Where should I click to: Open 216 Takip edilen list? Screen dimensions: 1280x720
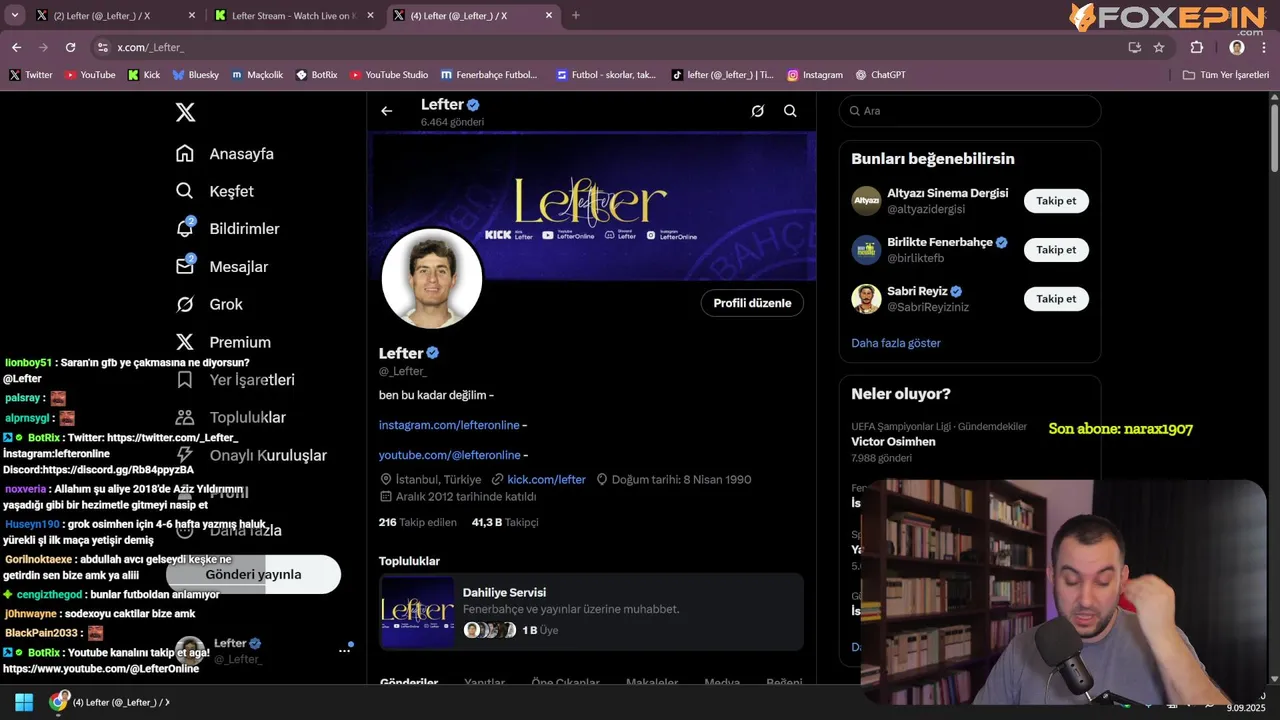pyautogui.click(x=417, y=522)
